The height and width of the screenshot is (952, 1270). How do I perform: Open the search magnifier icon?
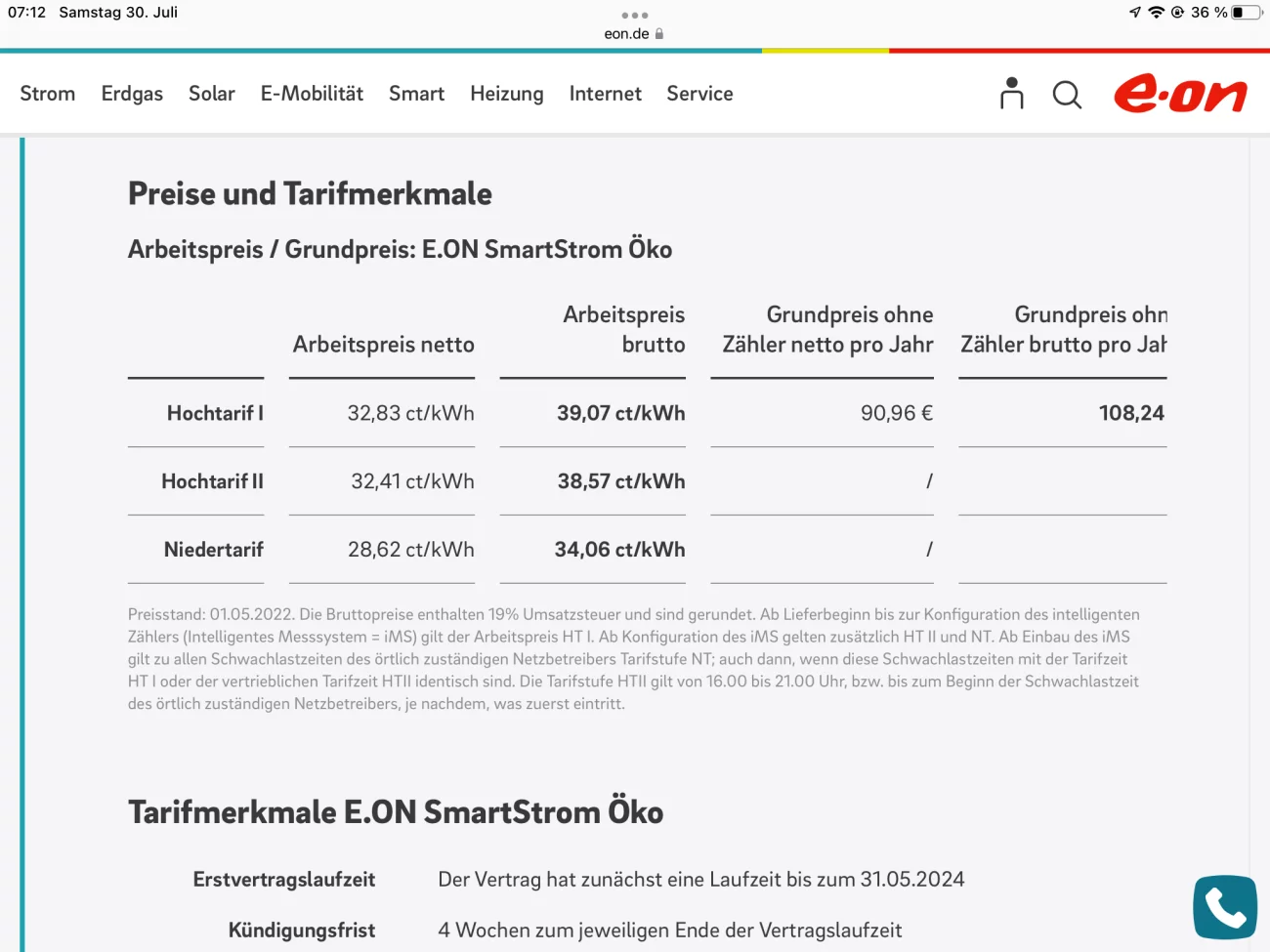tap(1067, 95)
